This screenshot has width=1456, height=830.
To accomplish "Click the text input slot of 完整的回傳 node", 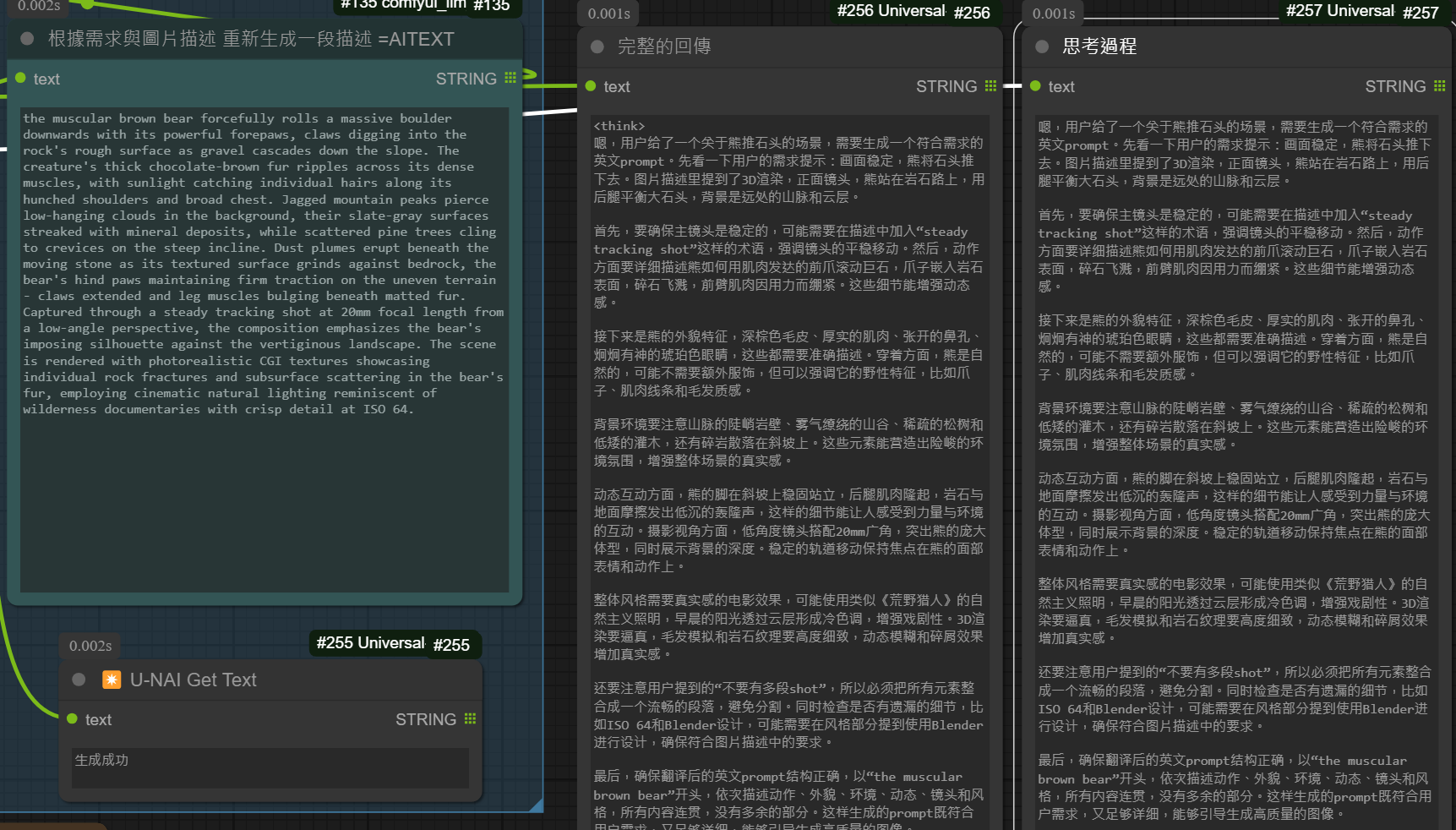I will click(x=591, y=86).
